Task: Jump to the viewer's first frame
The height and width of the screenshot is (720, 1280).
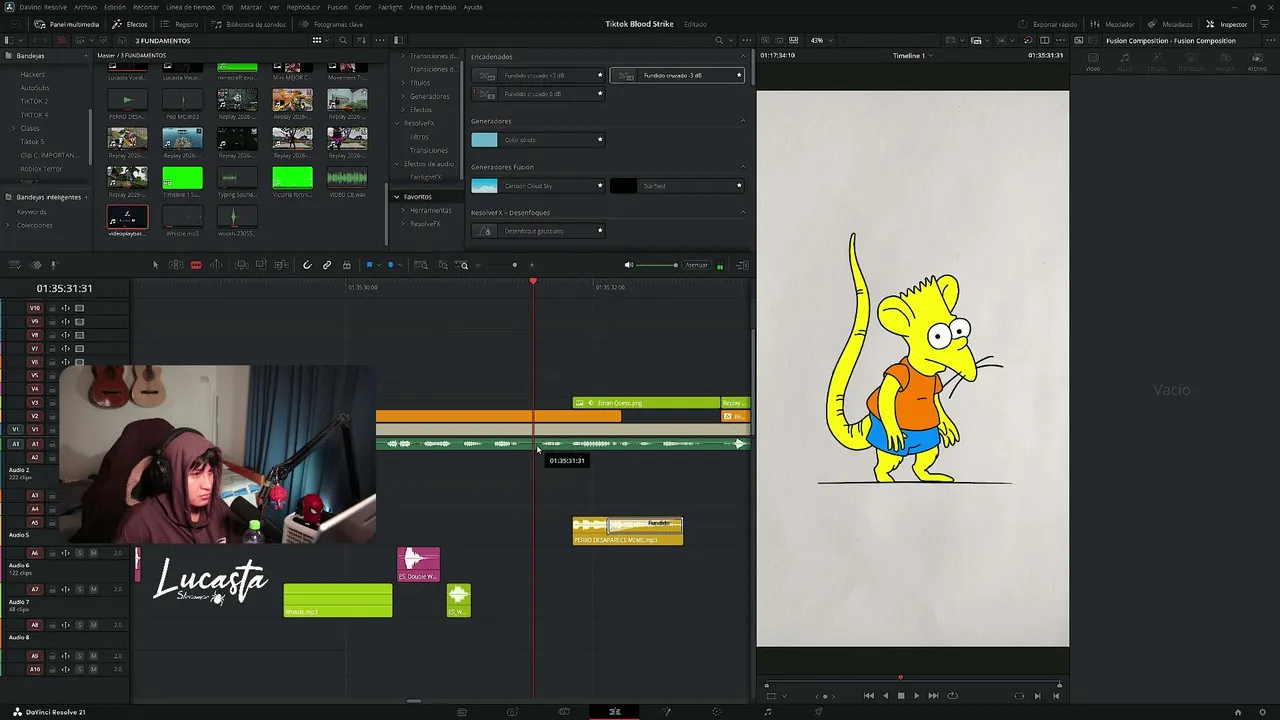Action: pos(868,696)
